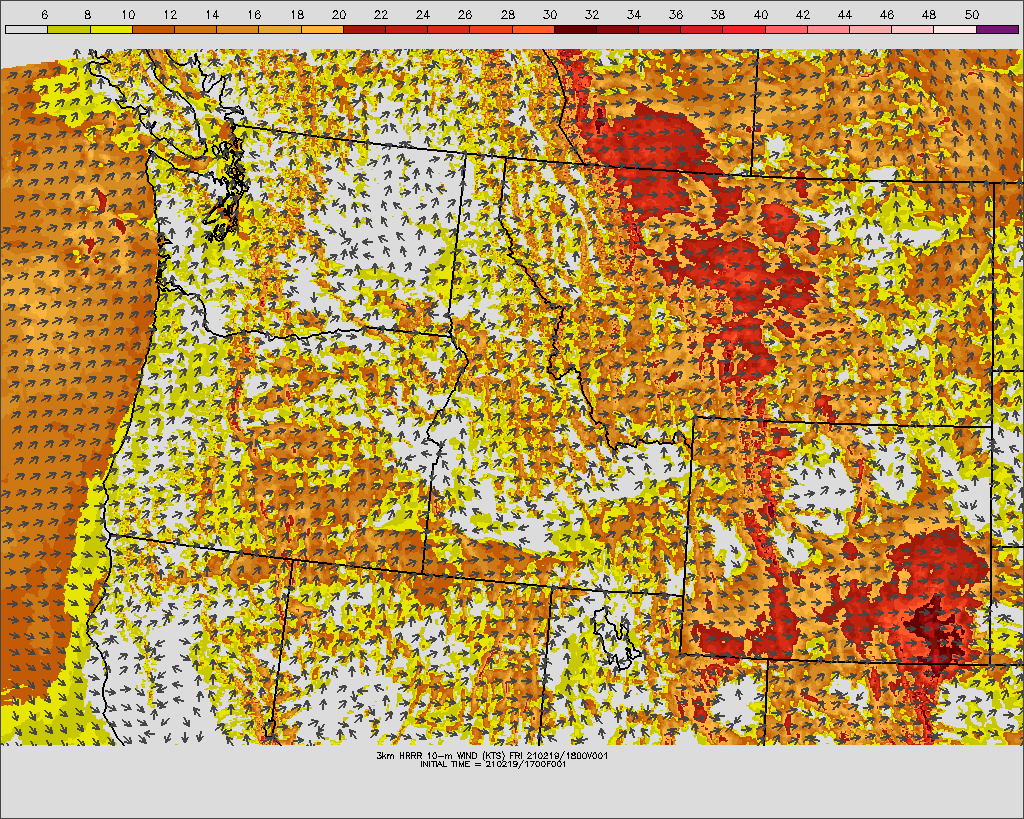Screen dimensions: 1024x819
Task: Pick the near-white 48–50 knot swatch
Action: (955, 29)
